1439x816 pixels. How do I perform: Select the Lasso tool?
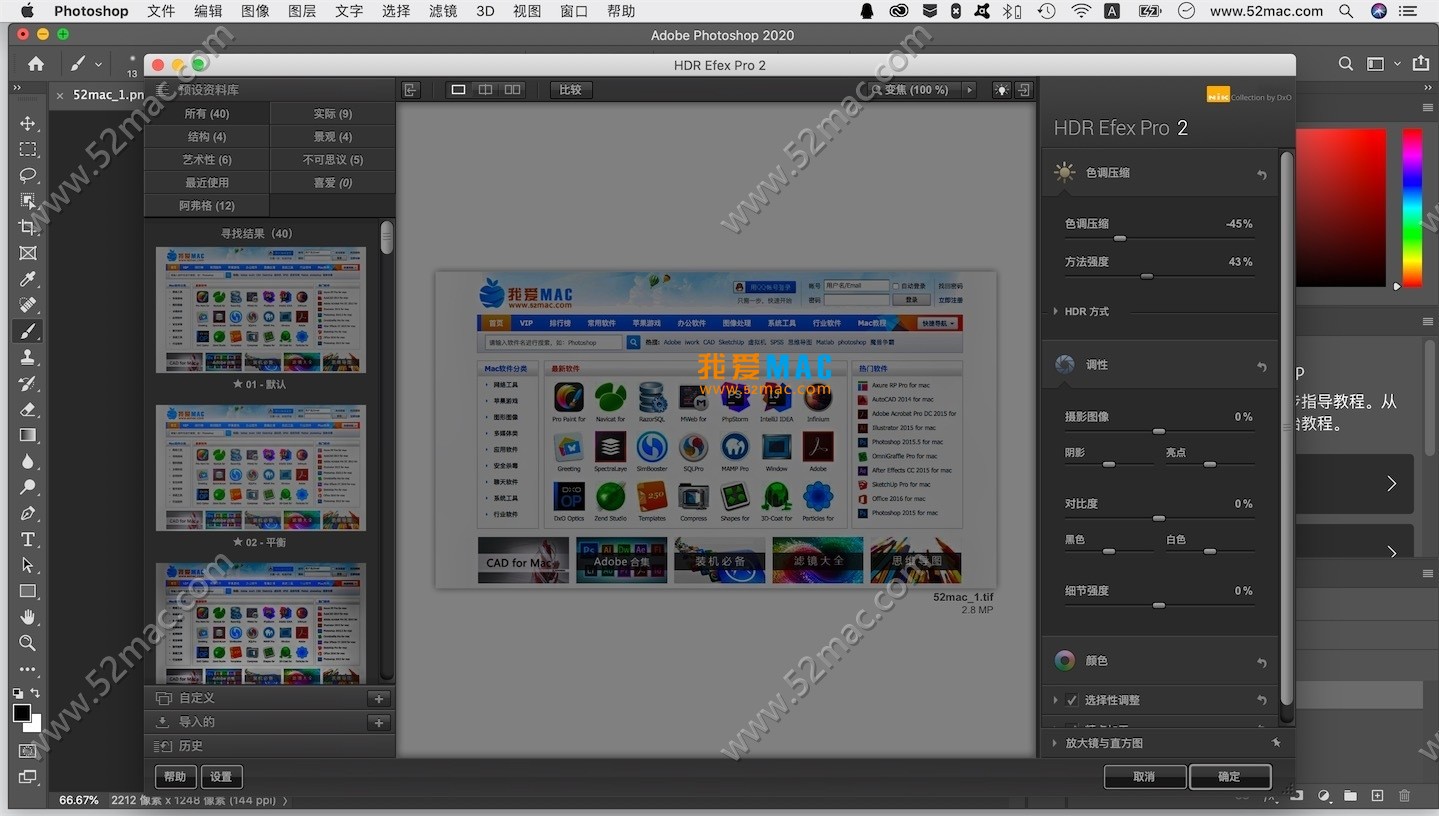coord(28,176)
